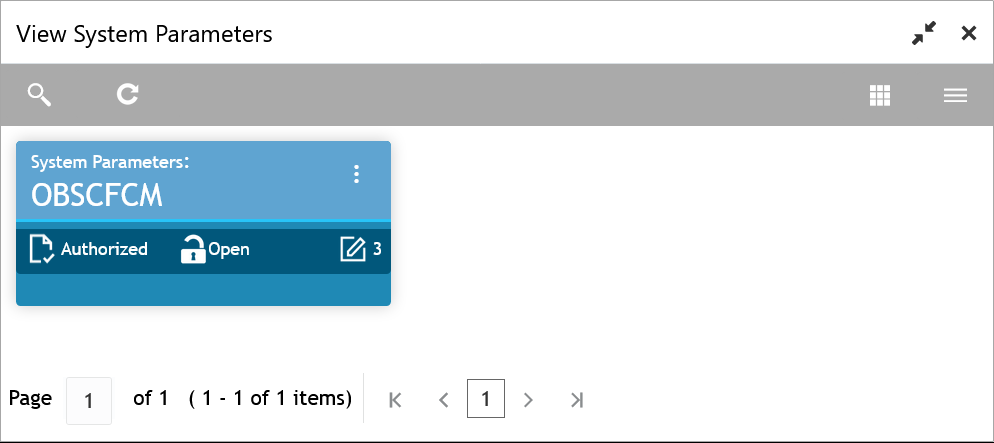Screen dimensions: 994x443
Task: Go to last page
Action: pyautogui.click(x=576, y=400)
